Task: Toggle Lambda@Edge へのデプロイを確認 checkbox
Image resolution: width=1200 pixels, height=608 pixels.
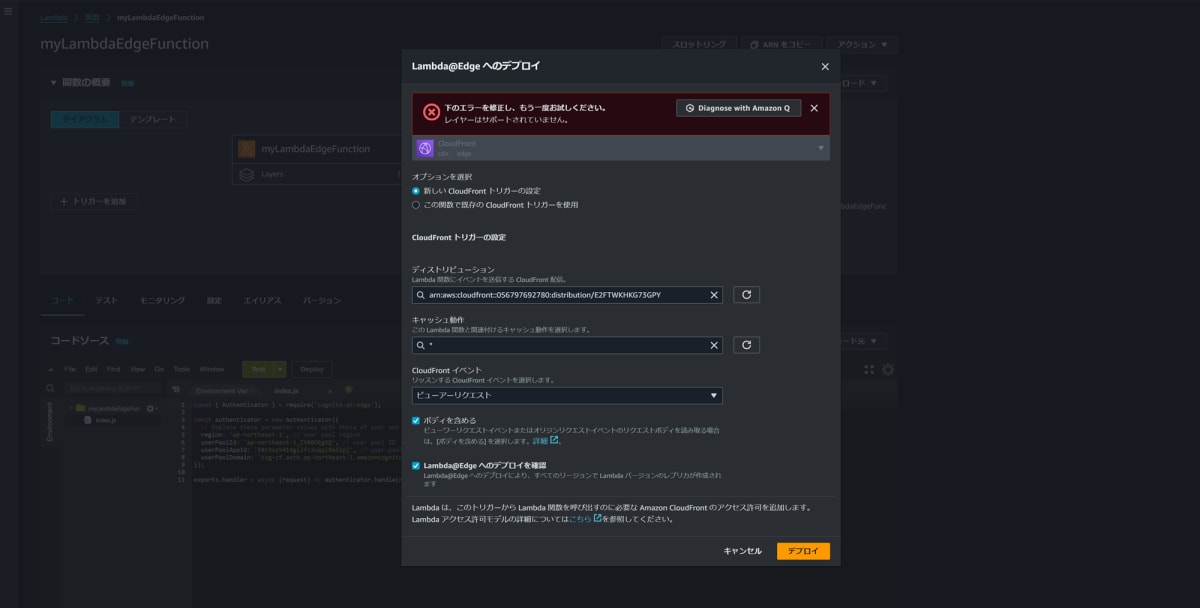Action: click(416, 465)
